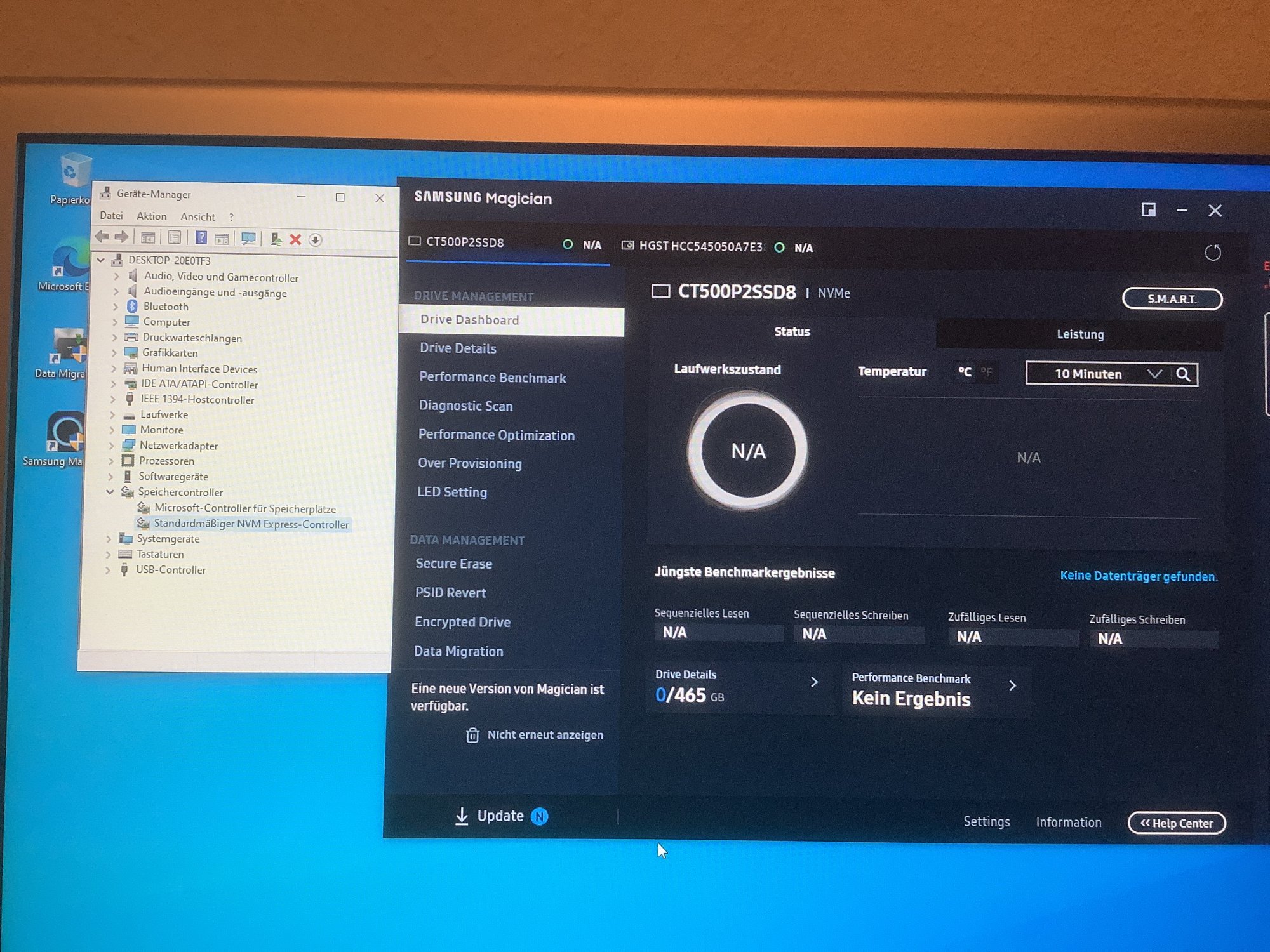
Task: Click the blue question mark help icon
Action: (201, 238)
